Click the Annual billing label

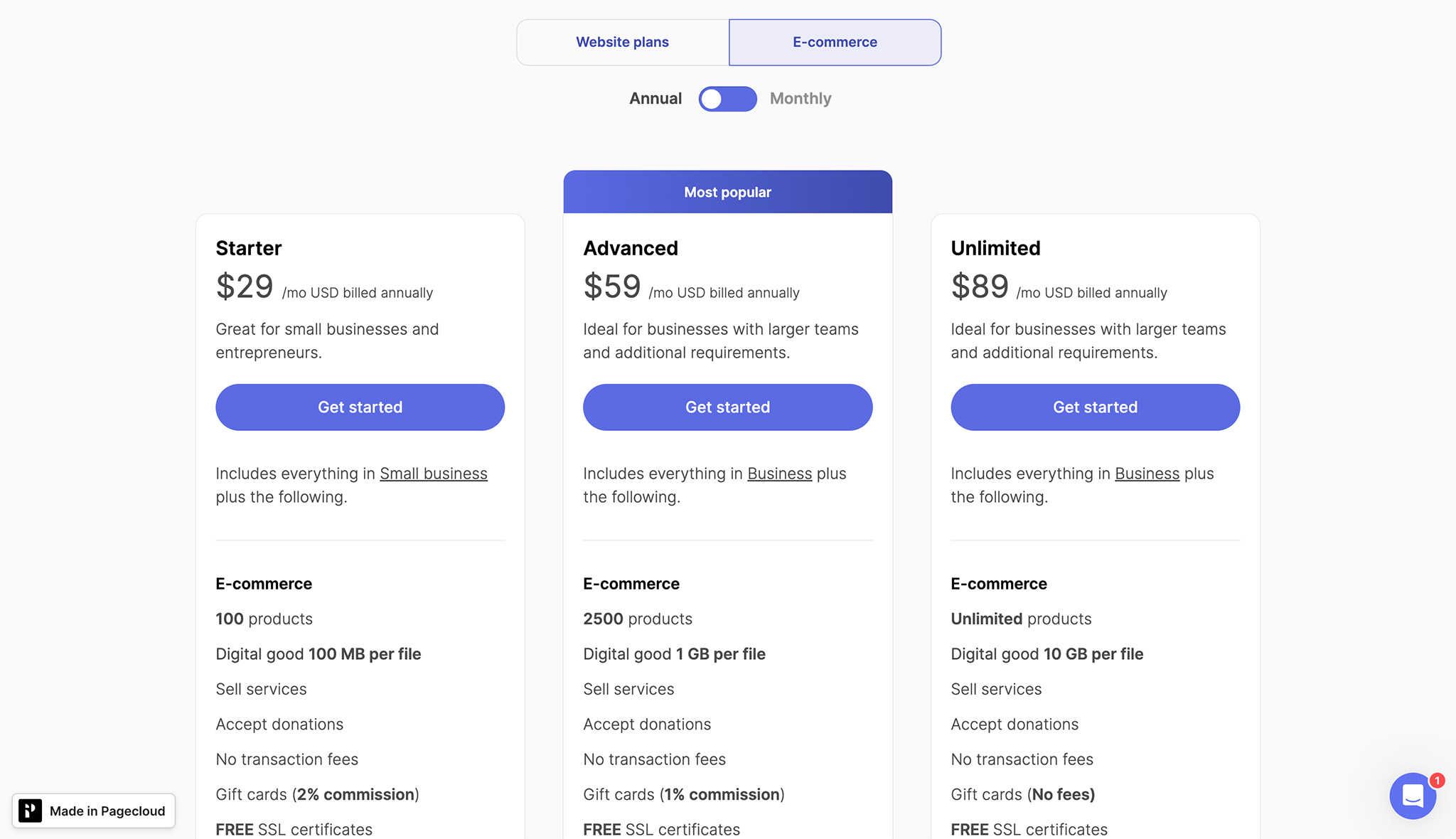click(x=654, y=98)
